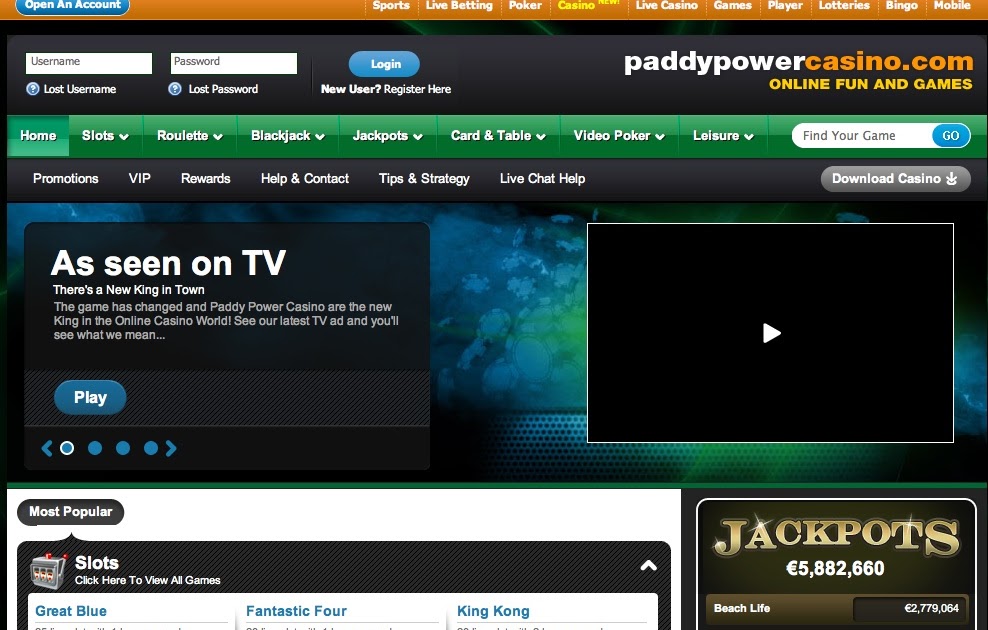Focus the Username input field

pos(89,62)
